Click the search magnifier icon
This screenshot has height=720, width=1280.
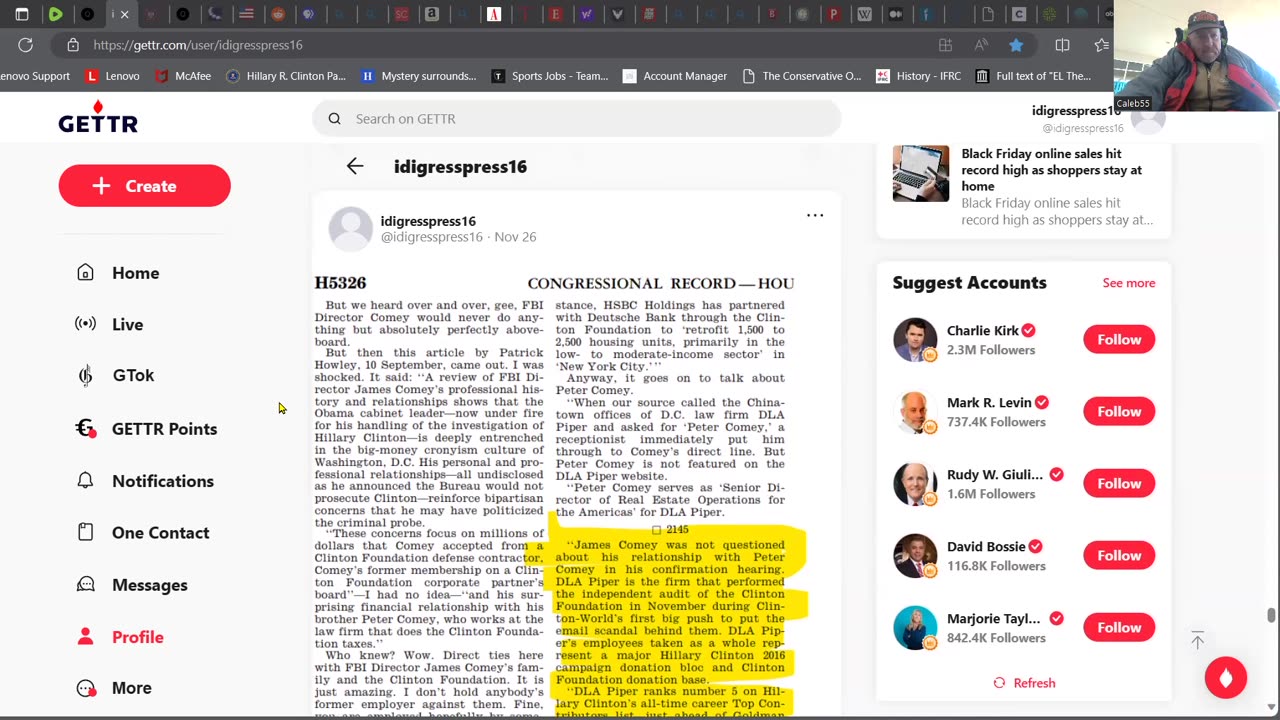click(x=334, y=118)
